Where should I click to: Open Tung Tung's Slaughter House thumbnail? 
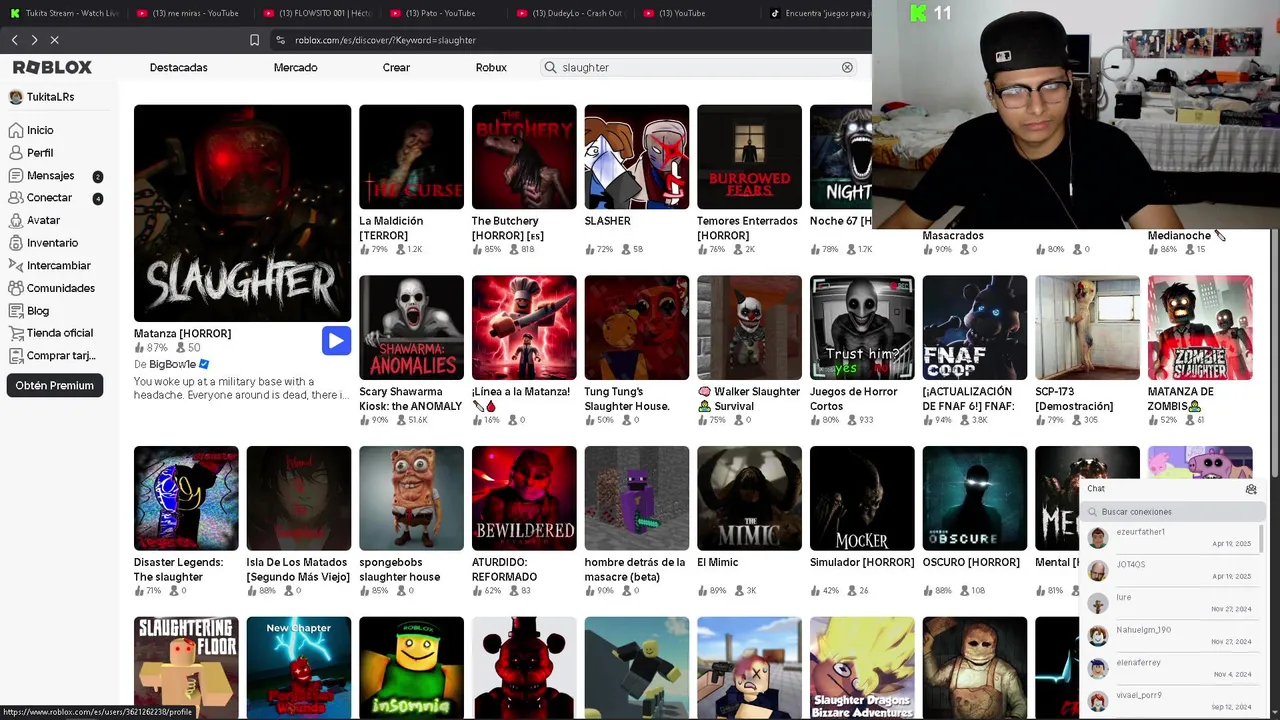tap(637, 328)
